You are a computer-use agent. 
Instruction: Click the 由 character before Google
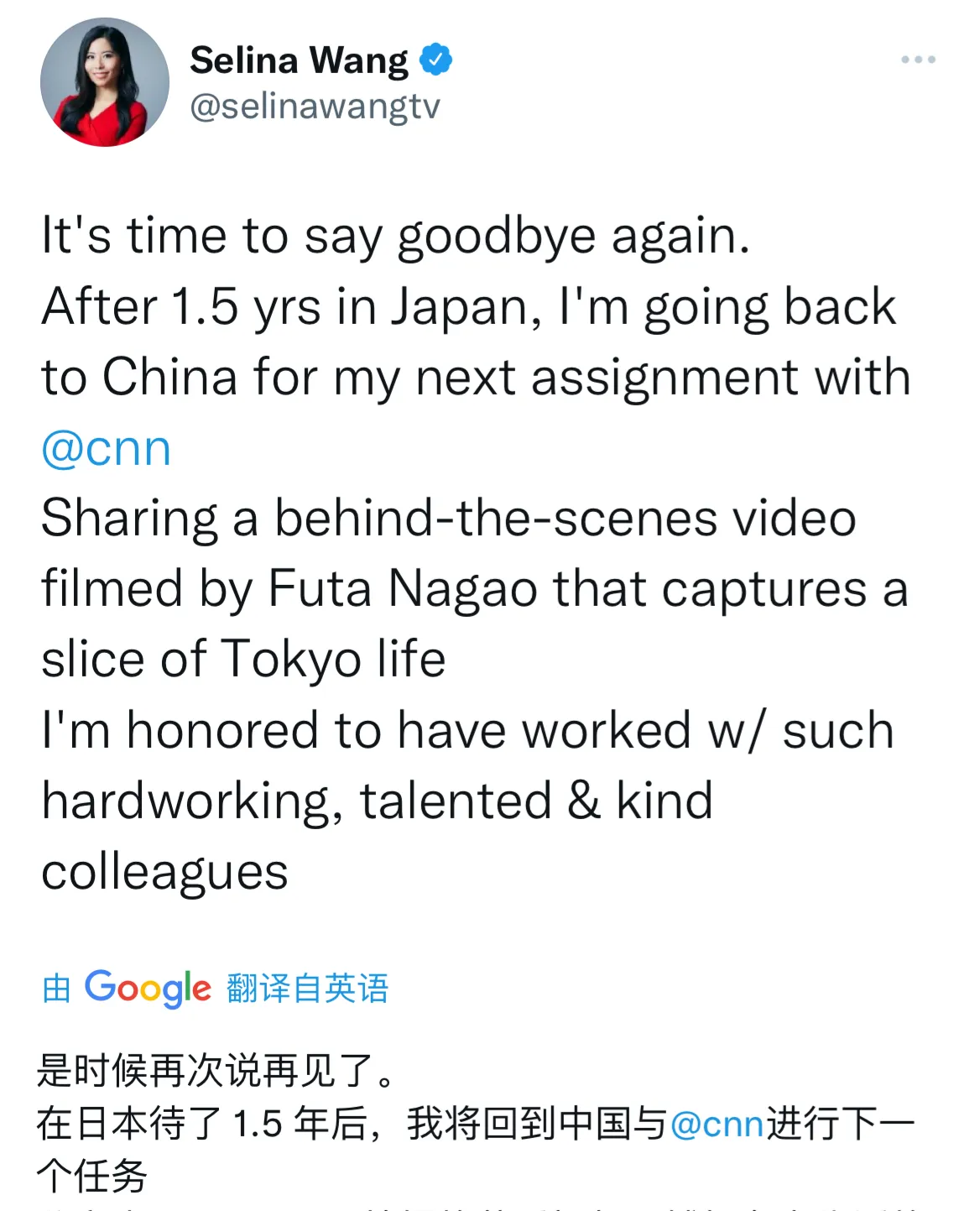pos(56,989)
